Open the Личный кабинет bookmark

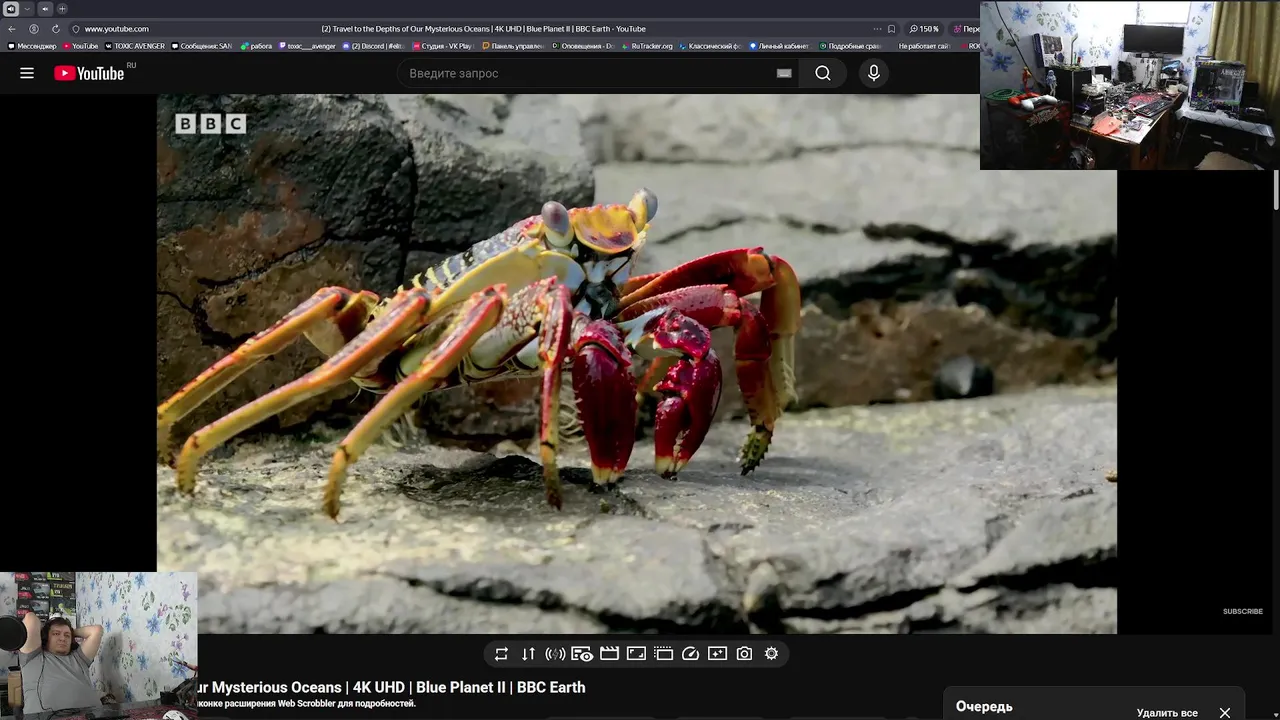coord(779,46)
